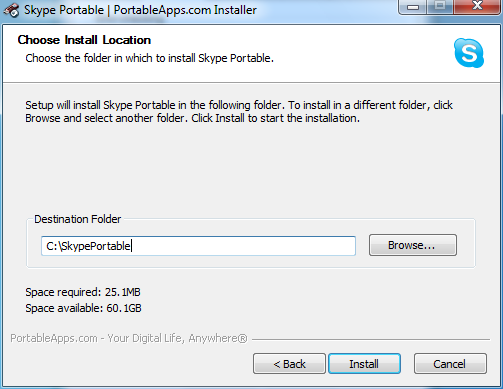This screenshot has height=389, width=503.
Task: Click the "PortableApps.com - Your Digital Life" branding text
Action: tap(129, 338)
